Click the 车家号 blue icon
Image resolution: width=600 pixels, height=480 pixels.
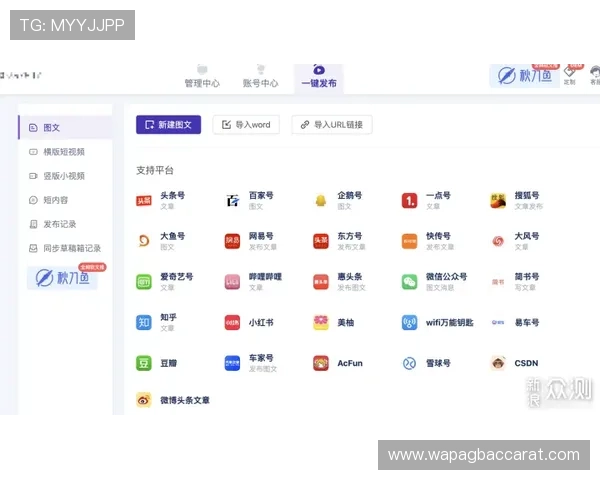[232, 363]
